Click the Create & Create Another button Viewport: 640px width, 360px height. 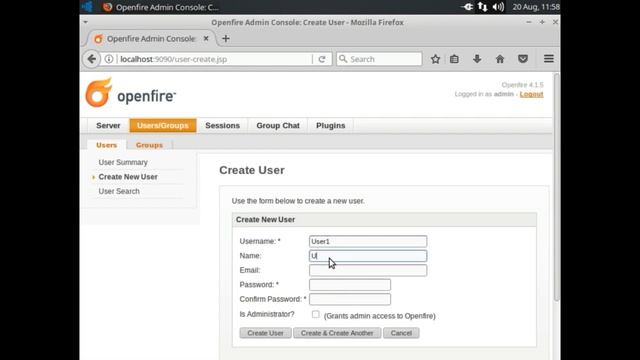tap(337, 333)
